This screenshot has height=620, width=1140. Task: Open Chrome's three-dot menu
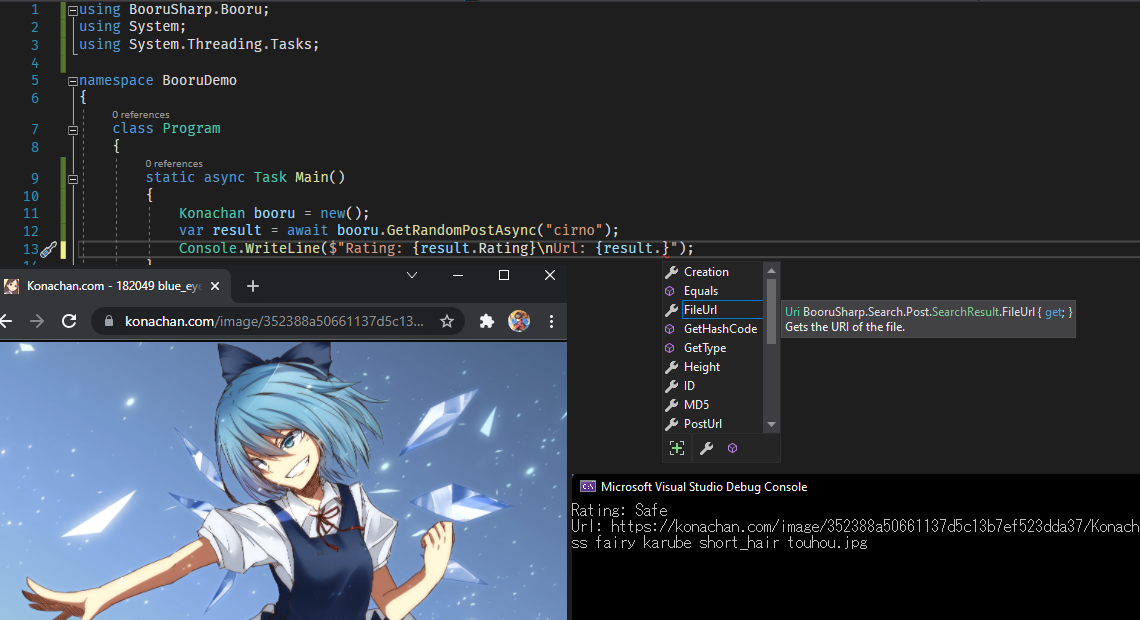pyautogui.click(x=551, y=321)
